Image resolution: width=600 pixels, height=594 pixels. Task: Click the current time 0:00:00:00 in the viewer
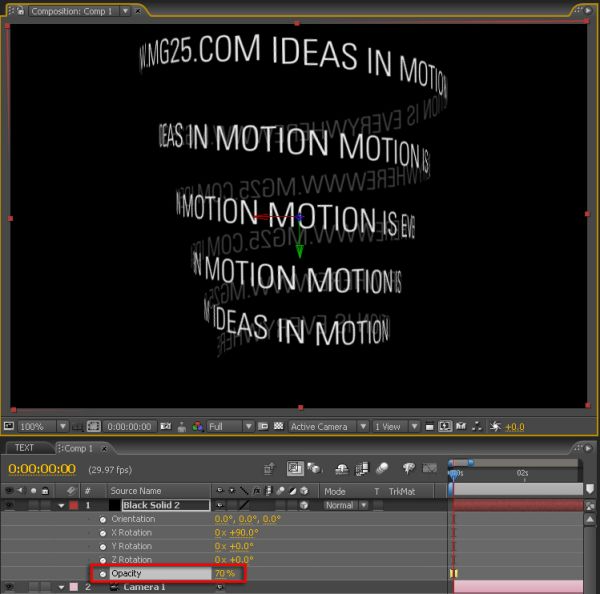[x=129, y=426]
